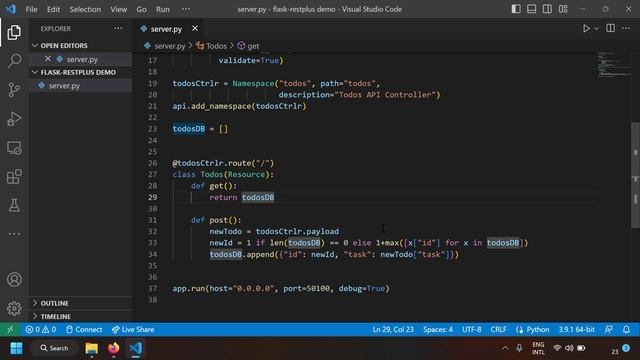Toggle the primary side bar layout icon
The width and height of the screenshot is (640, 360).
(516, 9)
